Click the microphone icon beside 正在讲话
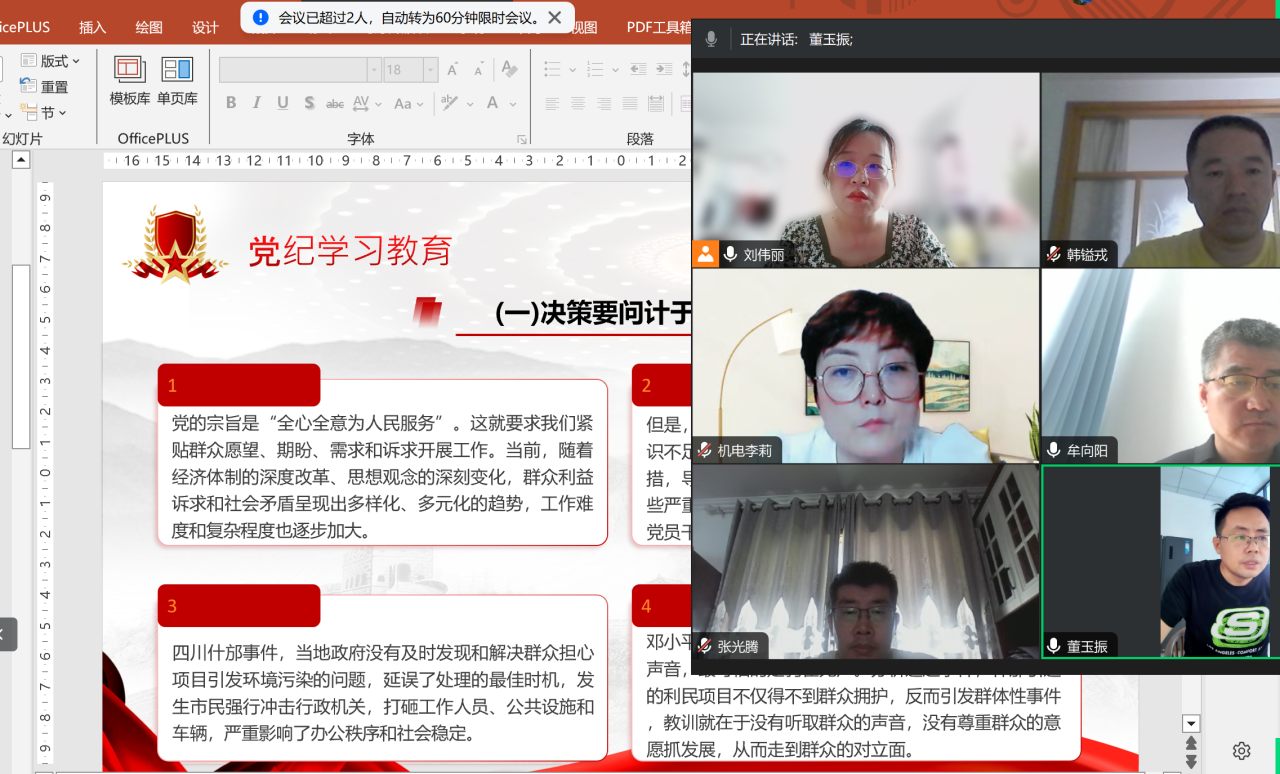The height and width of the screenshot is (774, 1280). [x=711, y=39]
